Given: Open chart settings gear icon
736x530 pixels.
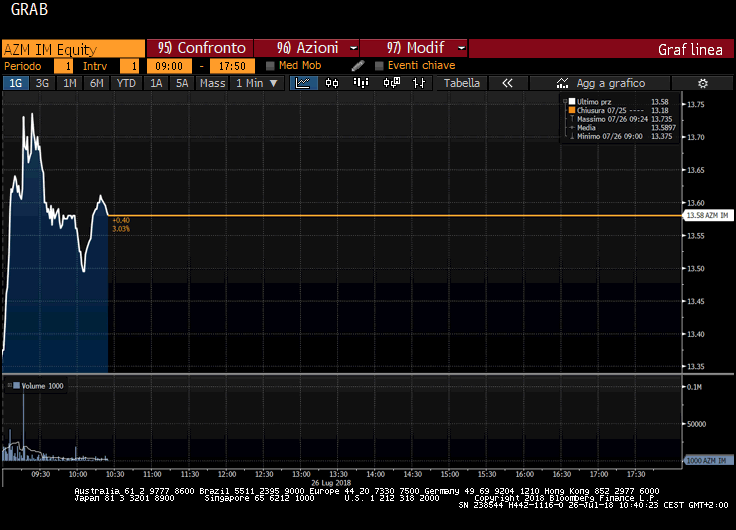Looking at the screenshot, I should (x=703, y=84).
